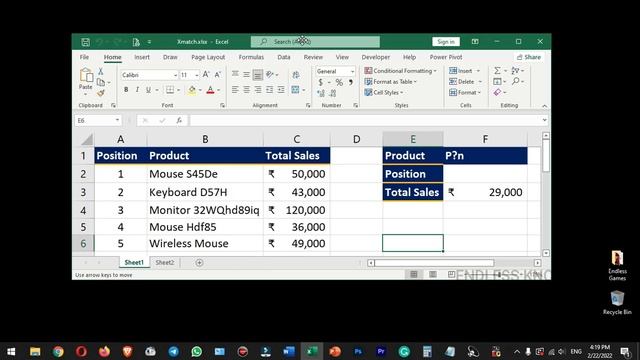The width and height of the screenshot is (640, 360).
Task: Click the Orientation text angle icon
Action: tap(270, 74)
